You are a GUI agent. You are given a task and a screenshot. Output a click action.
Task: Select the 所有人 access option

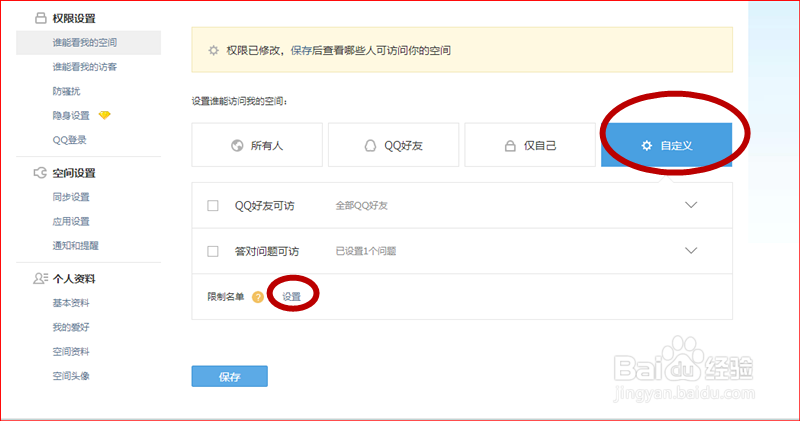[x=257, y=145]
